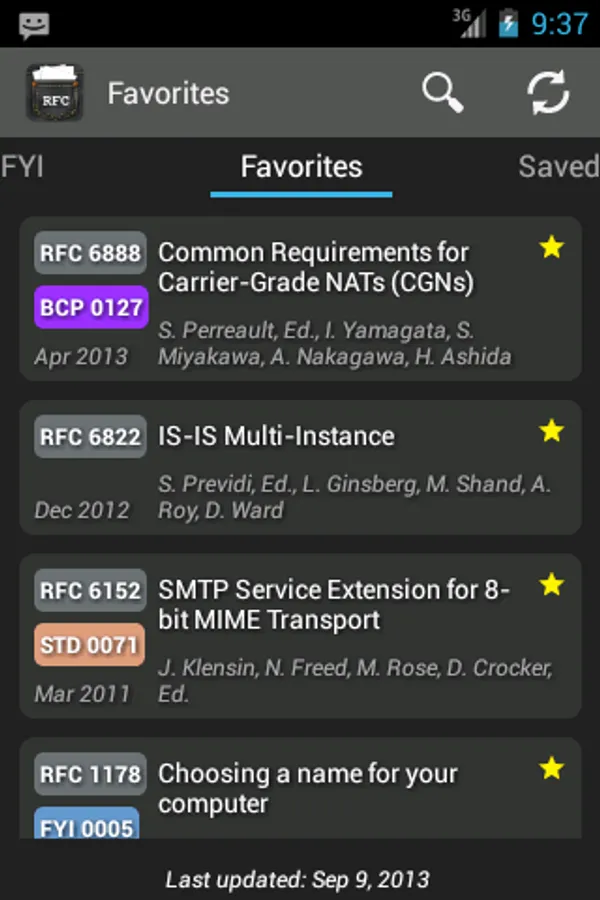Open SMTP Service Extension for 8-bit MIME Transport
600x900 pixels.
point(334,604)
